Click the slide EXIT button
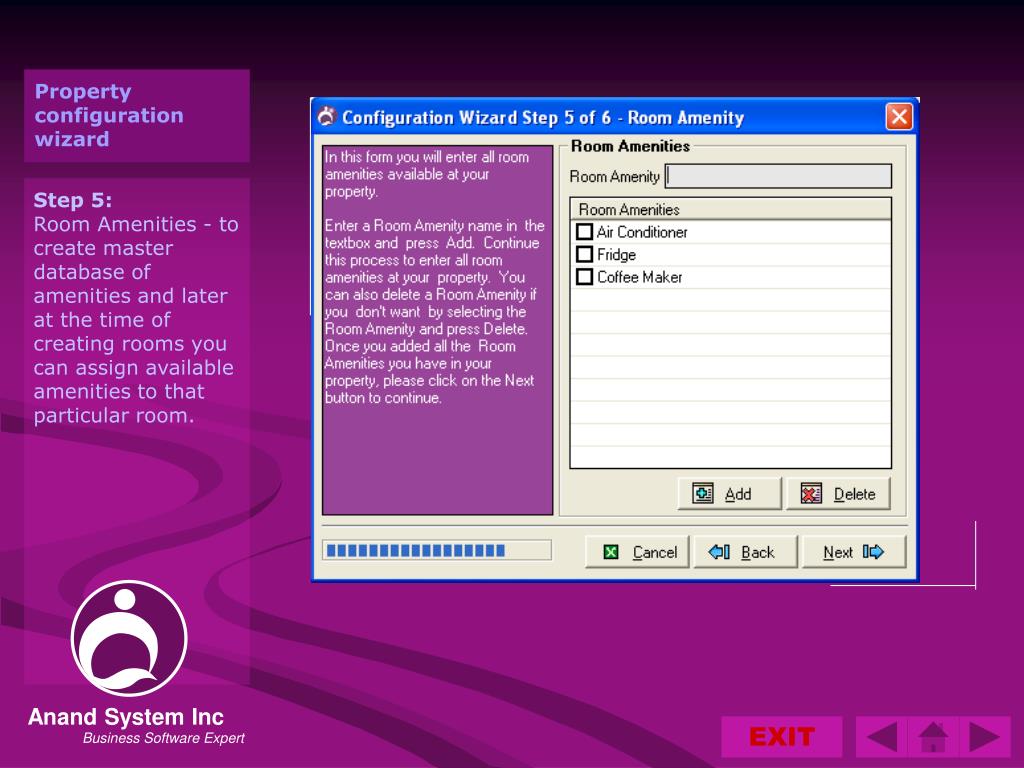 click(782, 737)
